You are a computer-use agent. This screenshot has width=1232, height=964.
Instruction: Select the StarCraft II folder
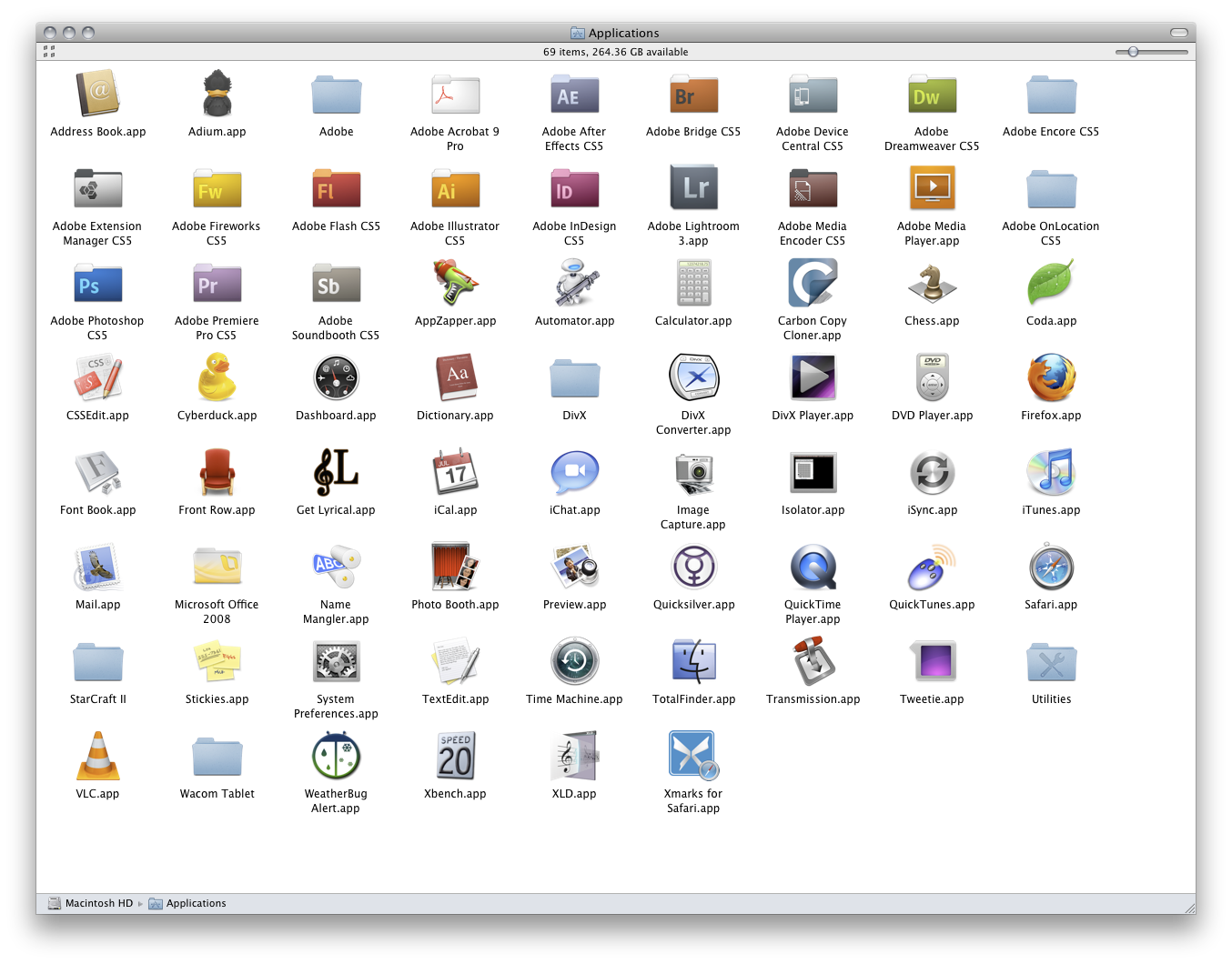97,662
